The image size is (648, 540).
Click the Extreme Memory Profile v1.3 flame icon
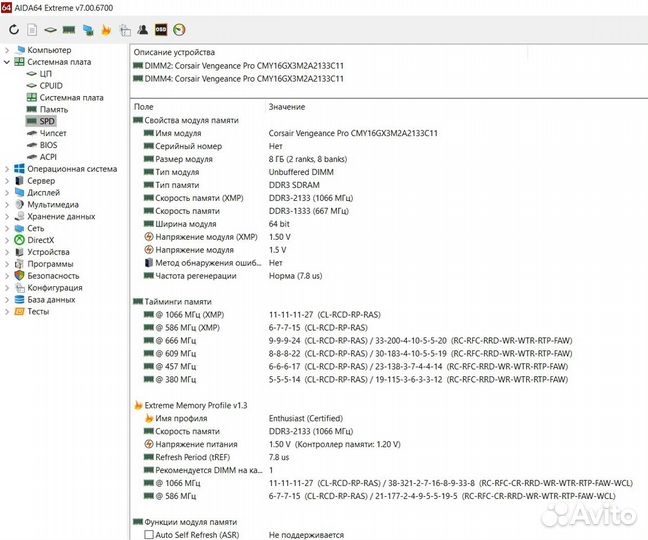pos(138,405)
